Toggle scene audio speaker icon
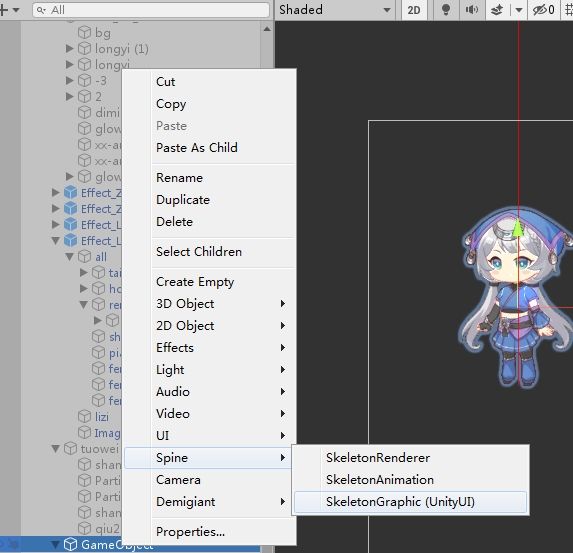This screenshot has height=553, width=573. pos(471,10)
